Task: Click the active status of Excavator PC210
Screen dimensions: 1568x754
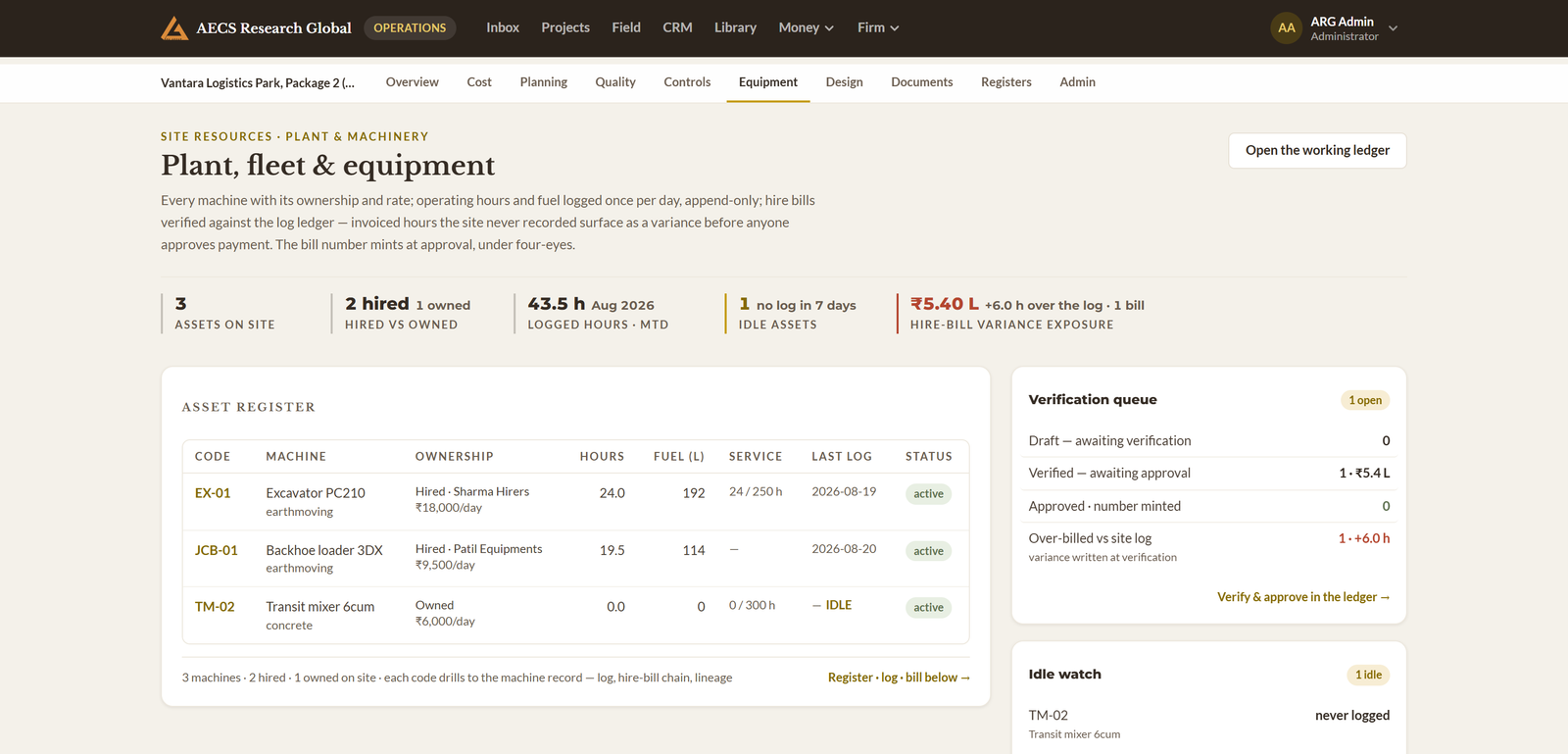Action: (928, 494)
